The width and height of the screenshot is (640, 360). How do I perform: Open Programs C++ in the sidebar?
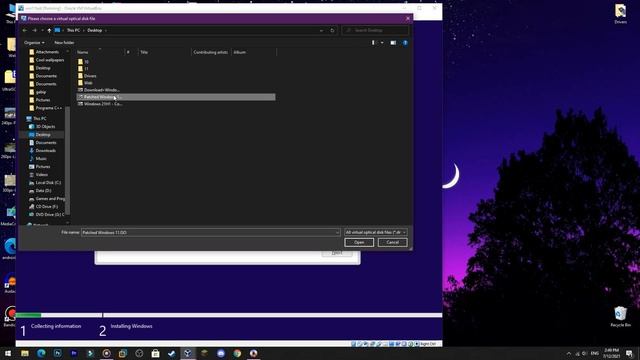45,108
